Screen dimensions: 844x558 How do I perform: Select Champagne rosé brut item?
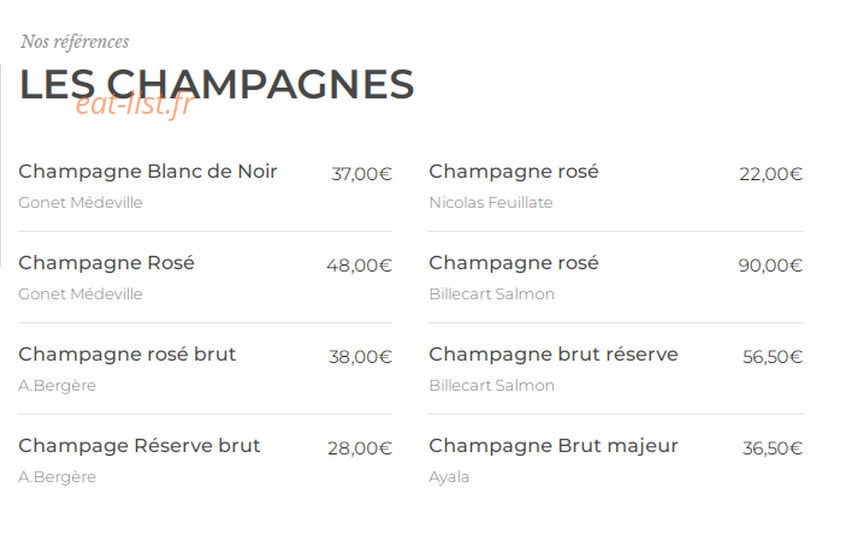coord(127,354)
